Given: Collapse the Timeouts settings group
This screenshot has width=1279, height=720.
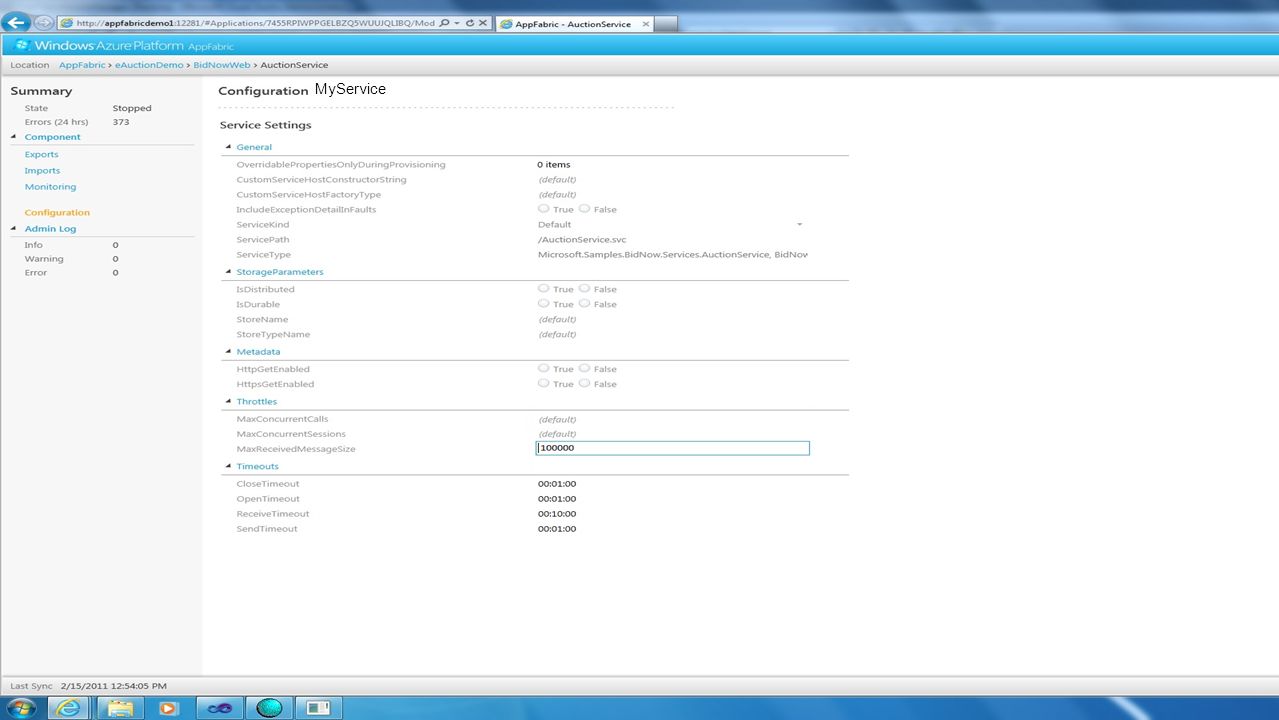Looking at the screenshot, I should coord(229,467).
